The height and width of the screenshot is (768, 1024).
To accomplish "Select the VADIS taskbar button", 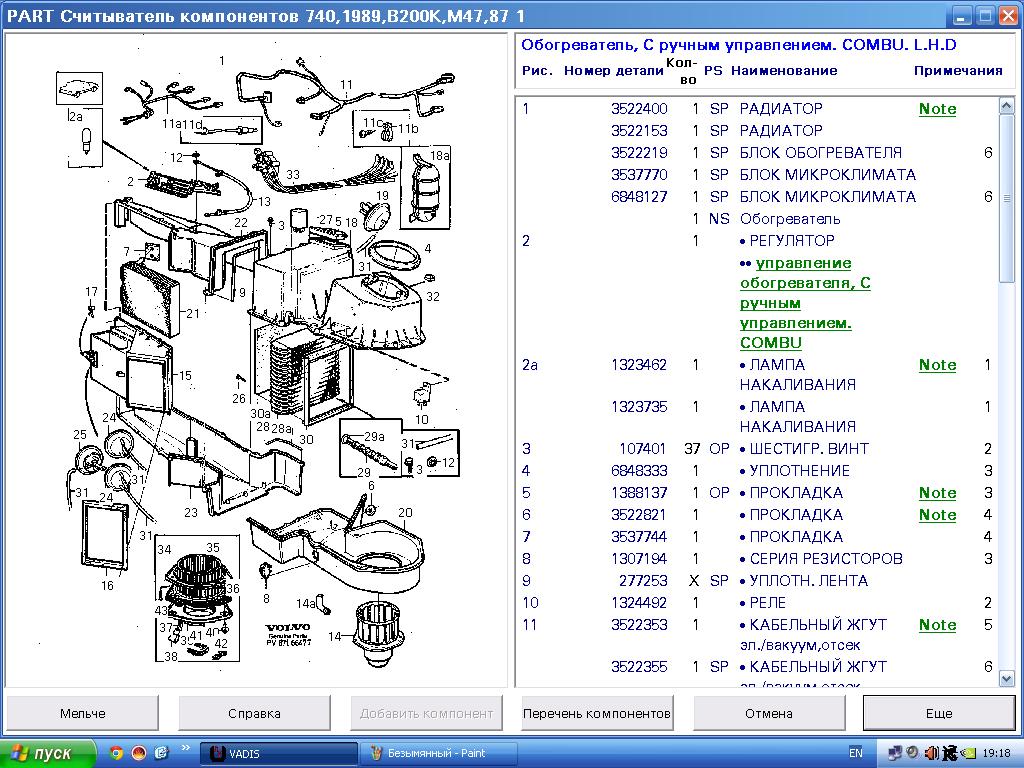I will coord(279,753).
